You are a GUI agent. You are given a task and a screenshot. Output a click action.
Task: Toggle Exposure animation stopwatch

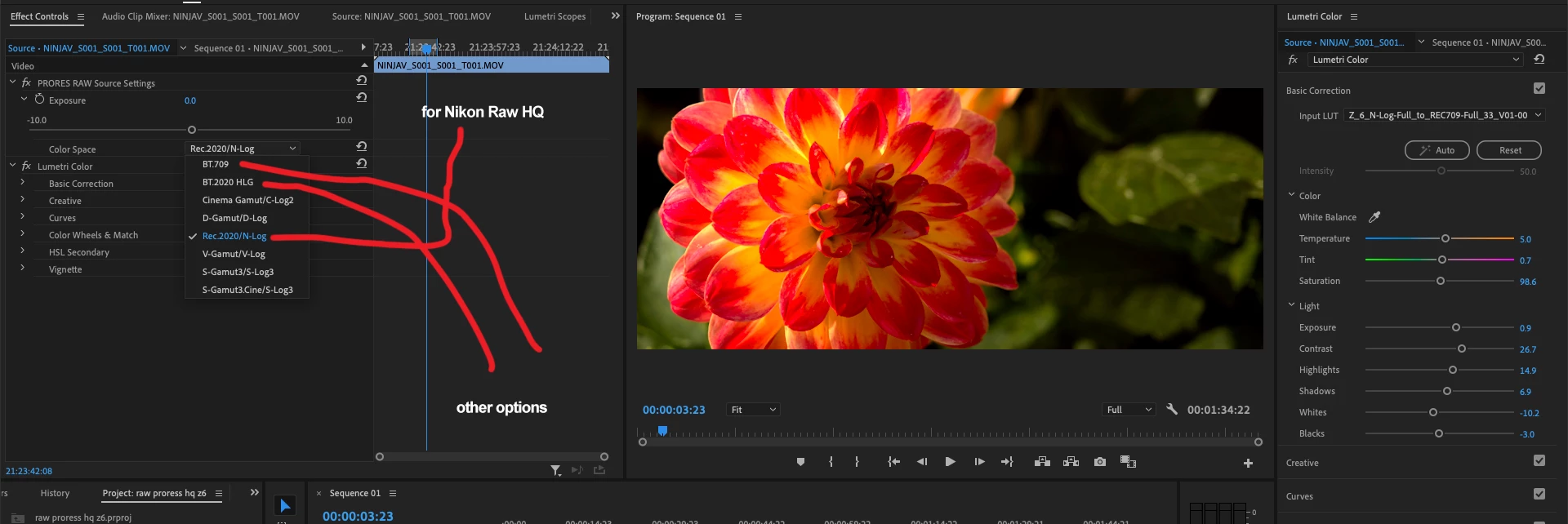point(39,100)
